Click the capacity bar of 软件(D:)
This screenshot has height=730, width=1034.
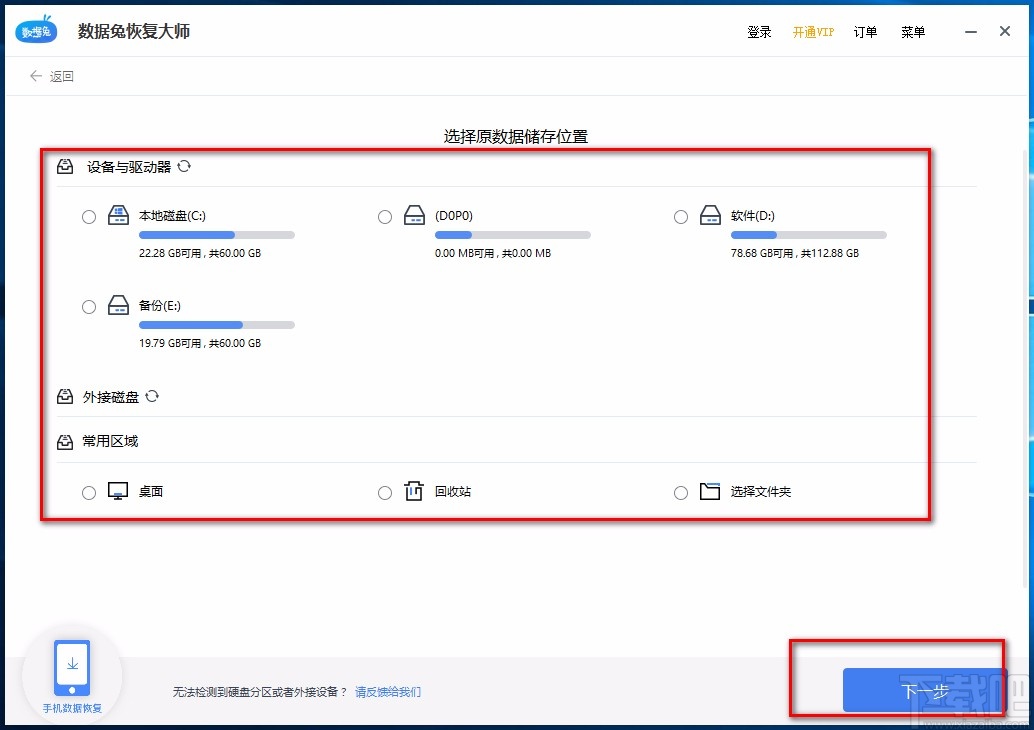(x=808, y=234)
